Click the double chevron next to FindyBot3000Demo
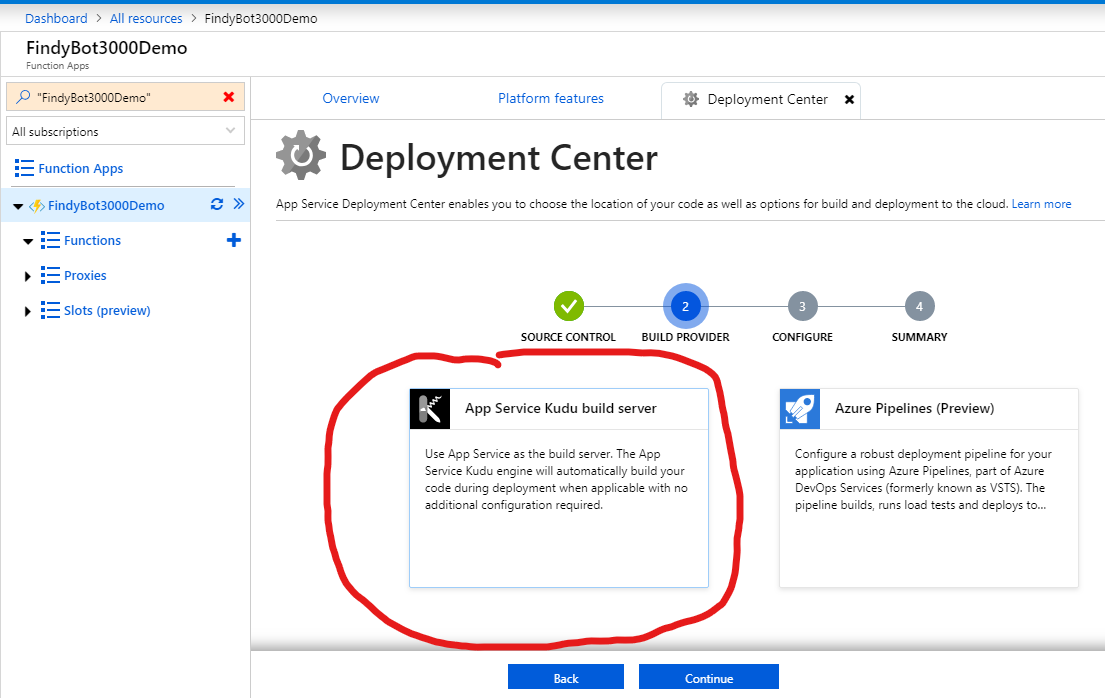1105x698 pixels. coord(239,204)
